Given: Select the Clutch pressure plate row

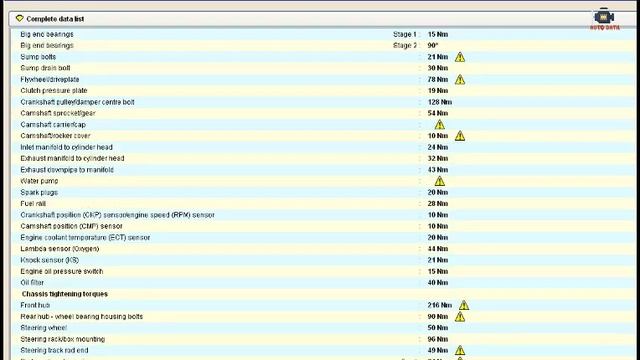Looking at the screenshot, I should [x=323, y=91].
